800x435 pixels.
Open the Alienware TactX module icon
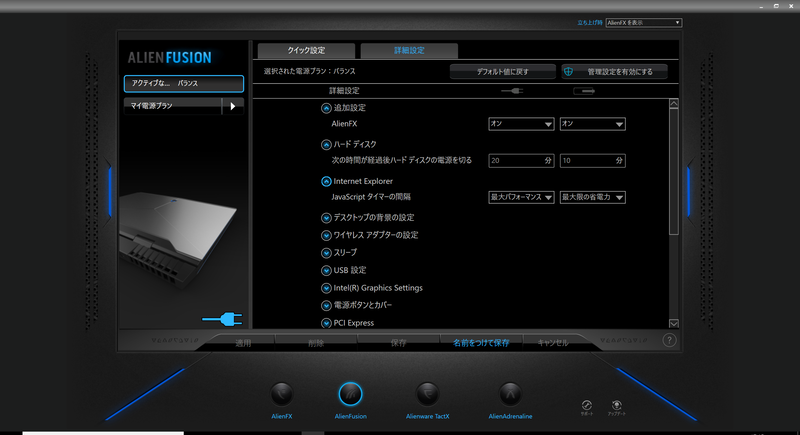tap(428, 394)
